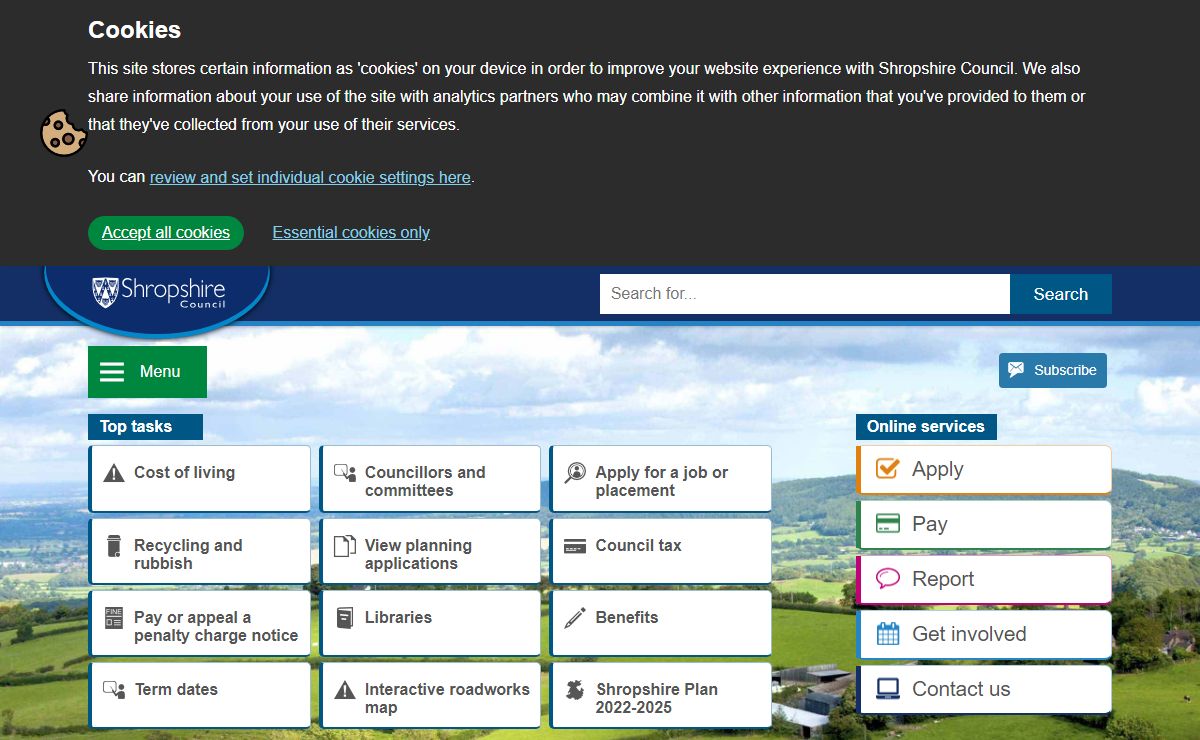Subscribe using the envelope button
This screenshot has height=740, width=1200.
tap(1052, 370)
